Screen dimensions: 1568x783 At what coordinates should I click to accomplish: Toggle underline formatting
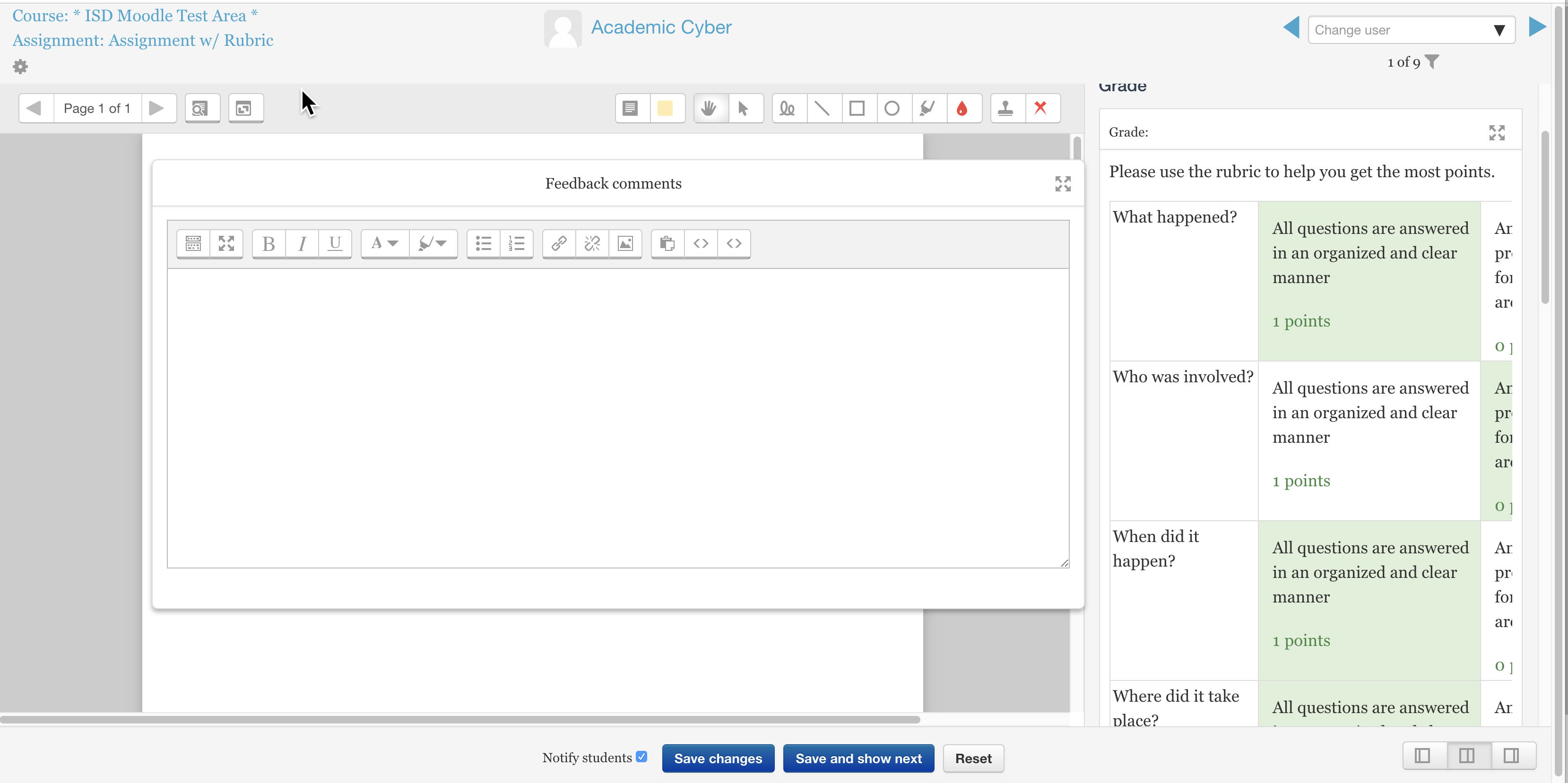(335, 243)
